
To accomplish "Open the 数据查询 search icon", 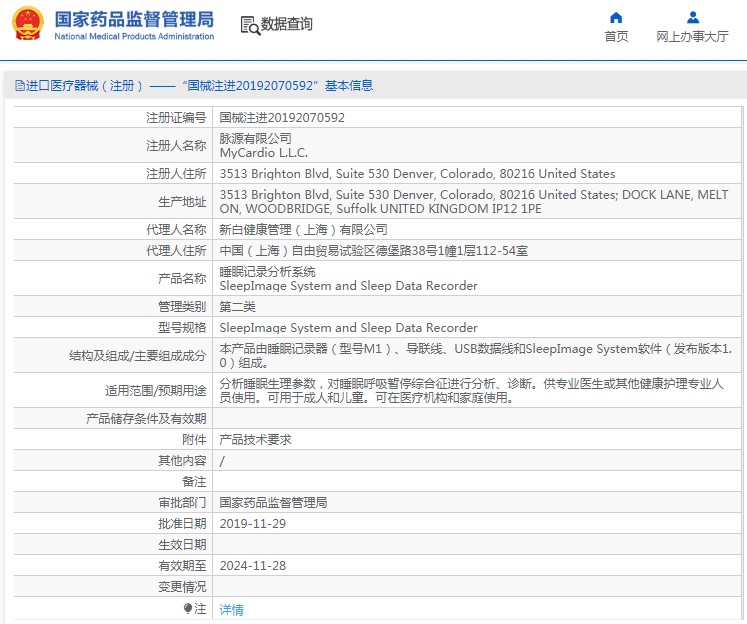I will point(250,26).
